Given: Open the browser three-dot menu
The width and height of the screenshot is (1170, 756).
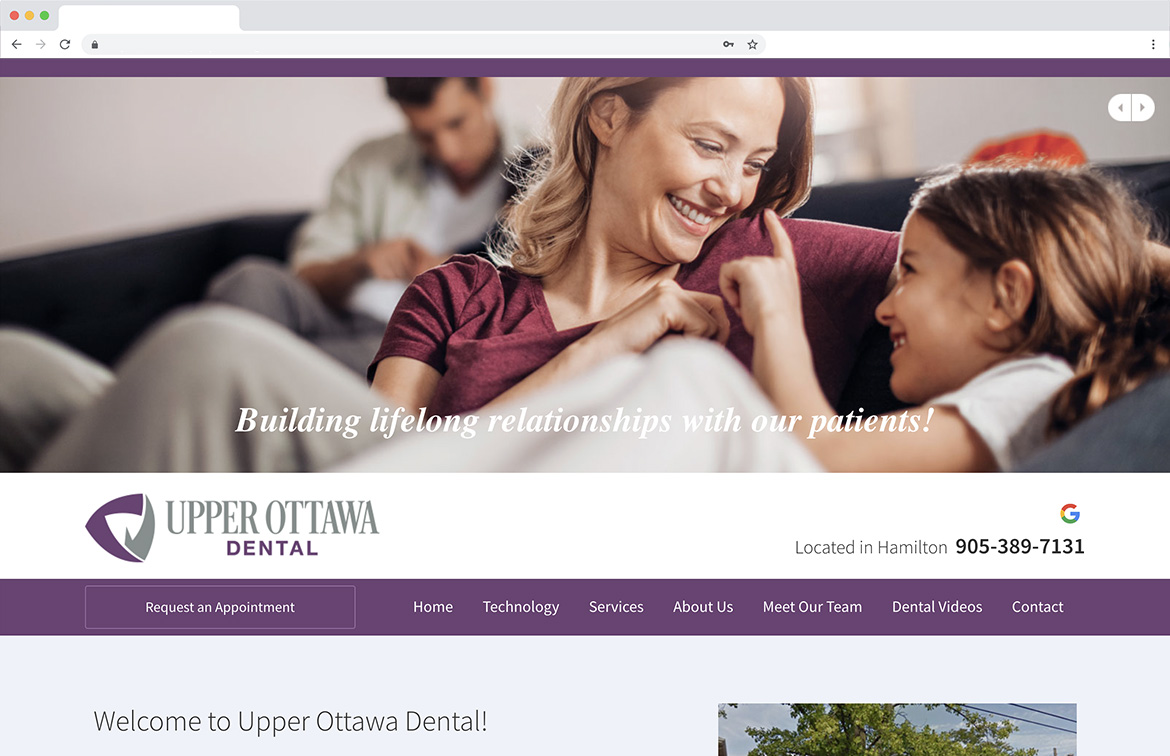Looking at the screenshot, I should coord(1153,45).
